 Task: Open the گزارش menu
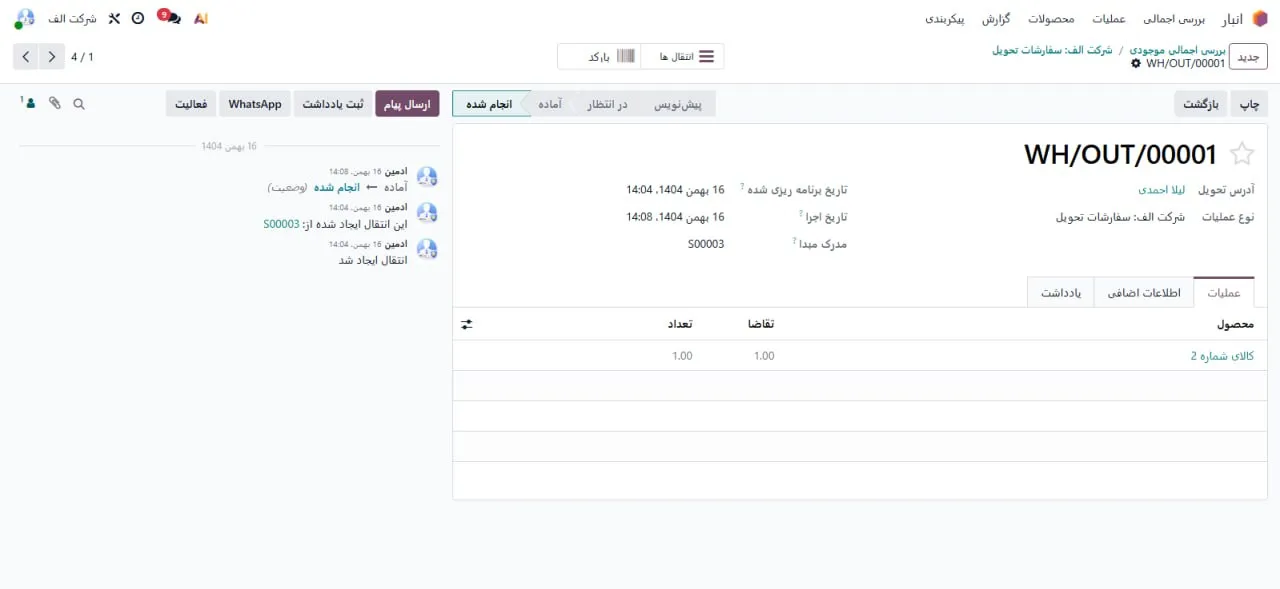click(x=995, y=18)
